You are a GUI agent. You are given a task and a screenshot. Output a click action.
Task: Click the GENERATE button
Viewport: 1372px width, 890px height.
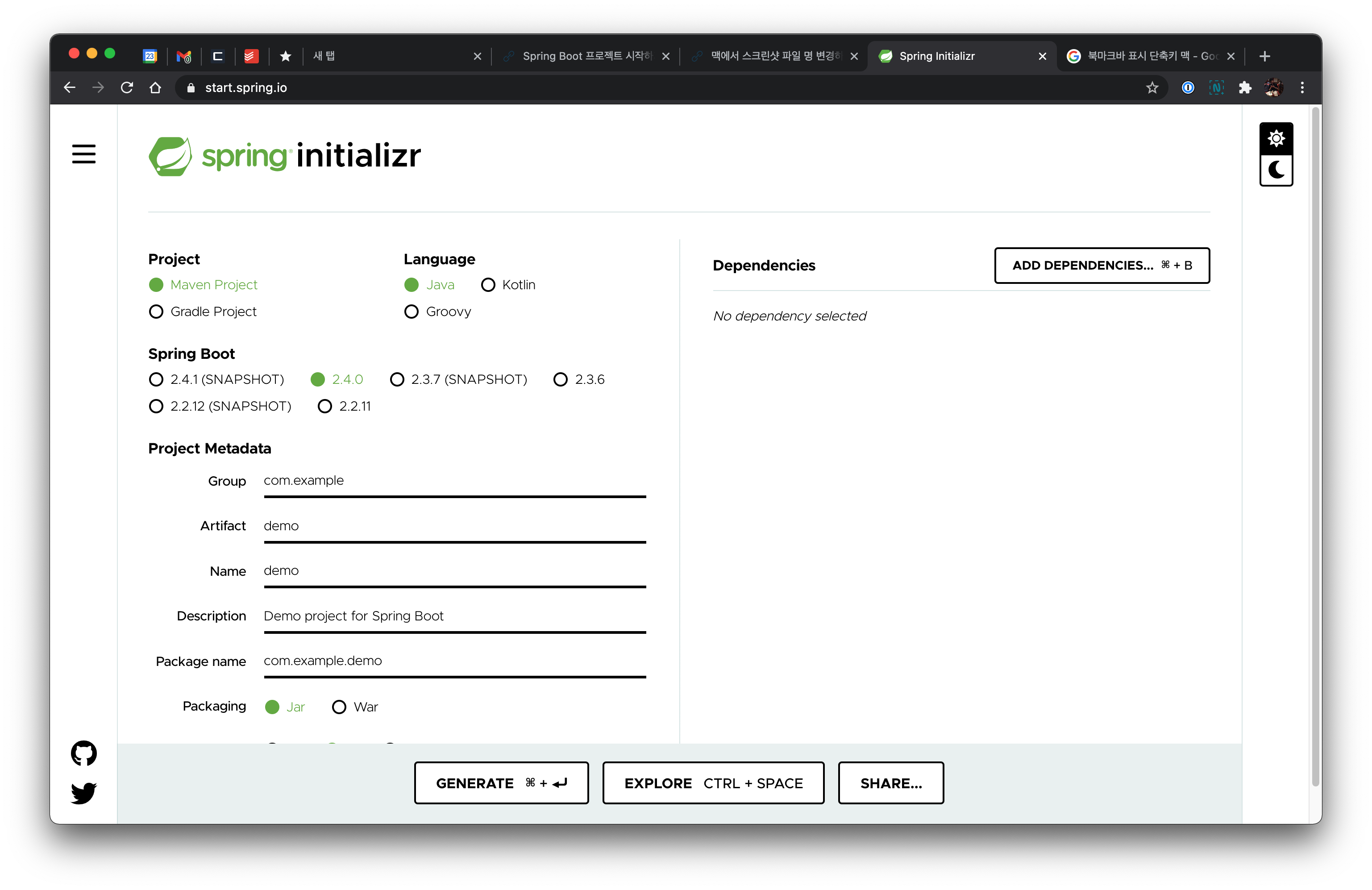[501, 783]
